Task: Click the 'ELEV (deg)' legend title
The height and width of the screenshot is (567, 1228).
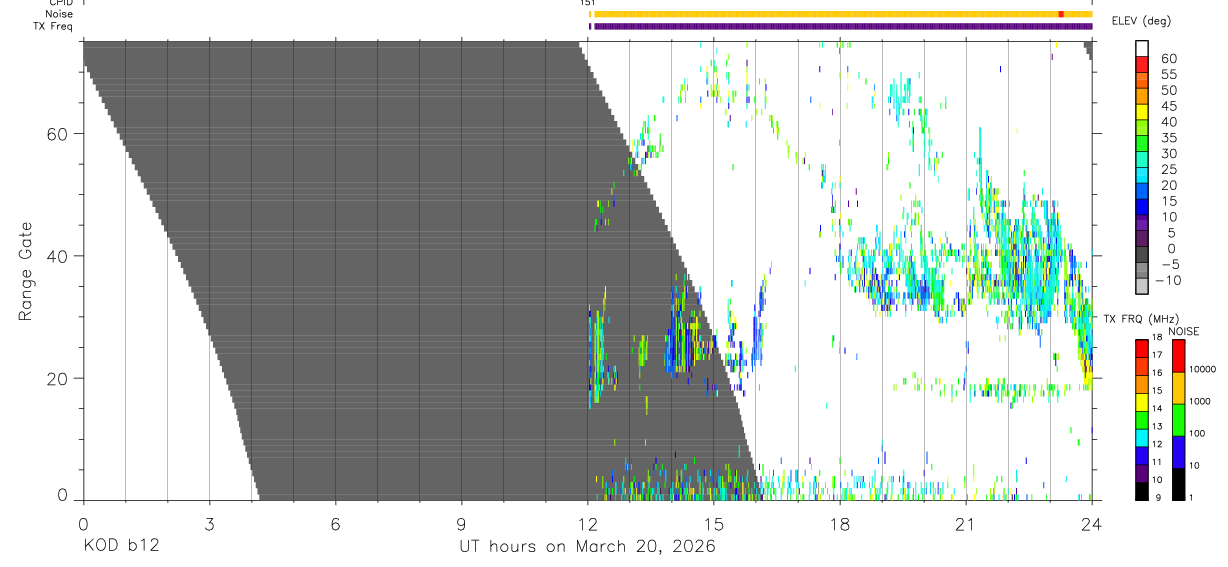Action: click(1141, 21)
